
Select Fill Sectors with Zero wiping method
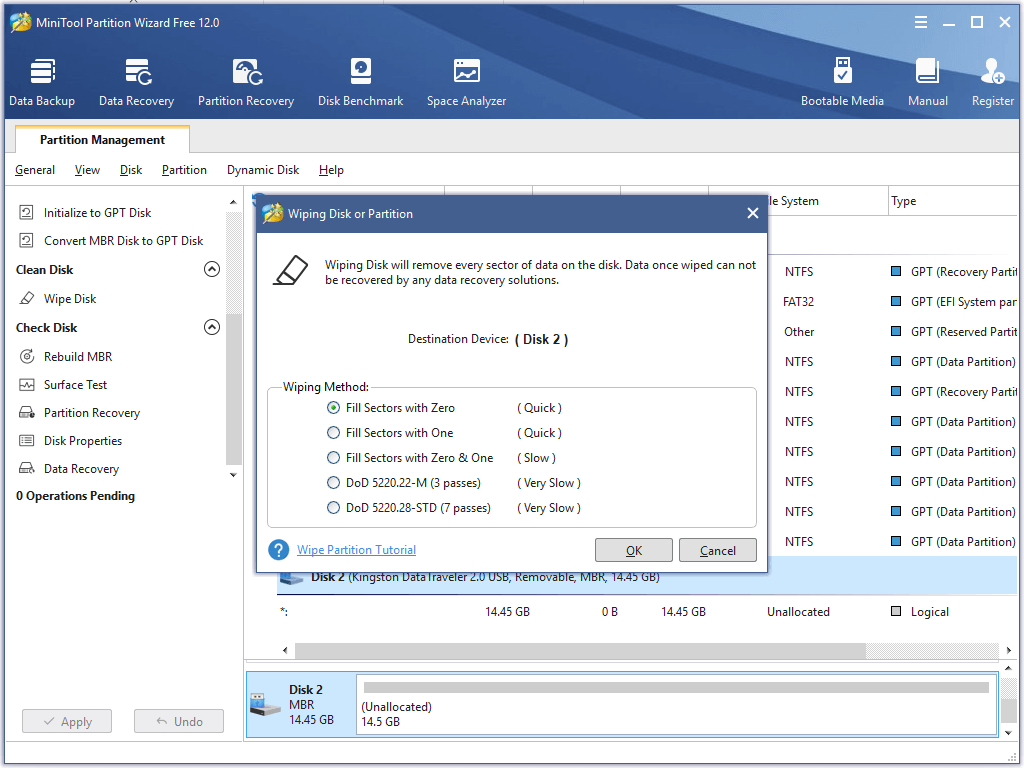coord(333,408)
